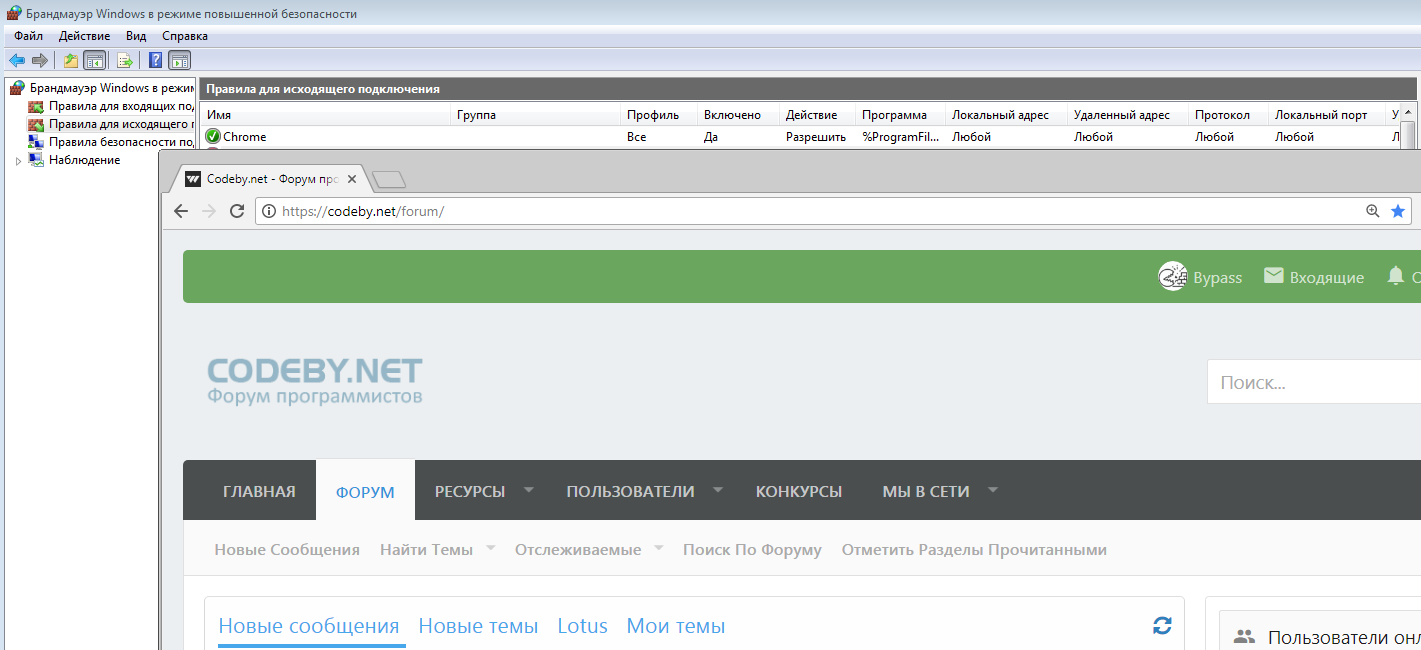Screen dimensions: 1421x650
Task: Click the blue refresh icon in posts panel
Action: [x=1162, y=626]
